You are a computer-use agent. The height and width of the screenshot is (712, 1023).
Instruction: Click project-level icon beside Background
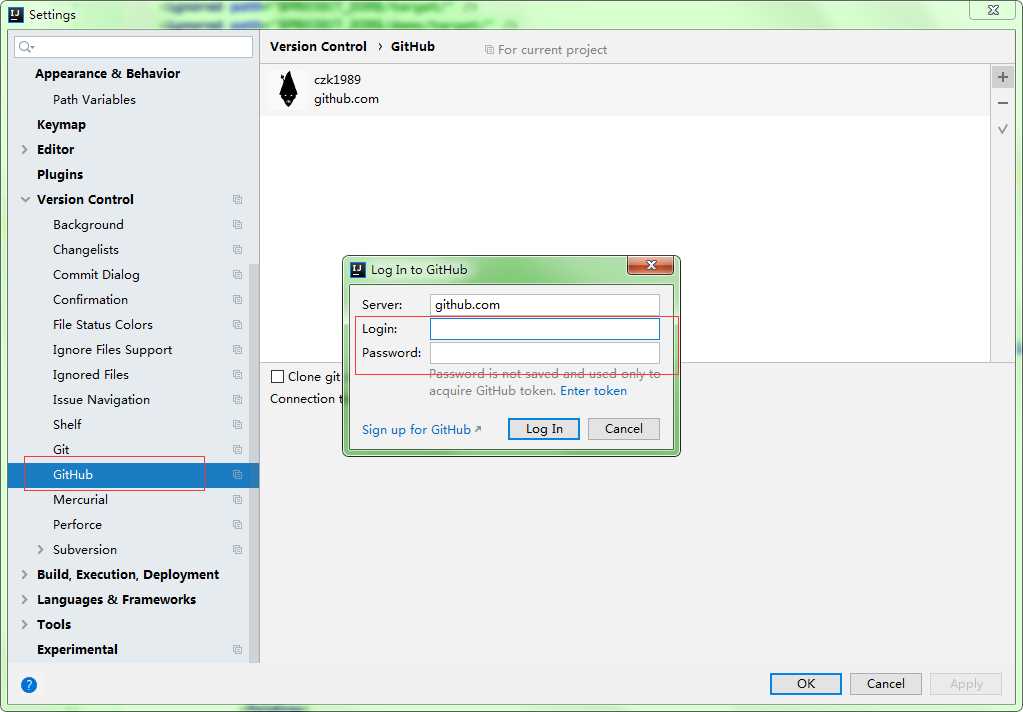237,224
